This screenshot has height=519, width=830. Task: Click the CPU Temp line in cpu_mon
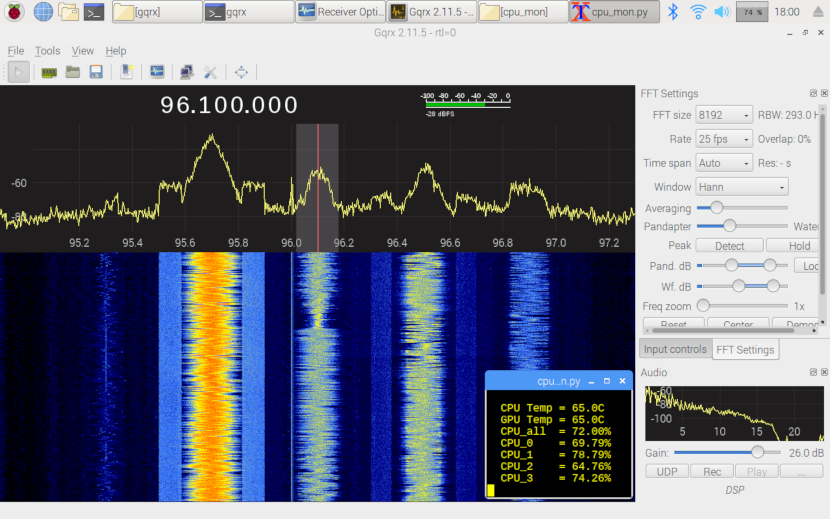552,408
